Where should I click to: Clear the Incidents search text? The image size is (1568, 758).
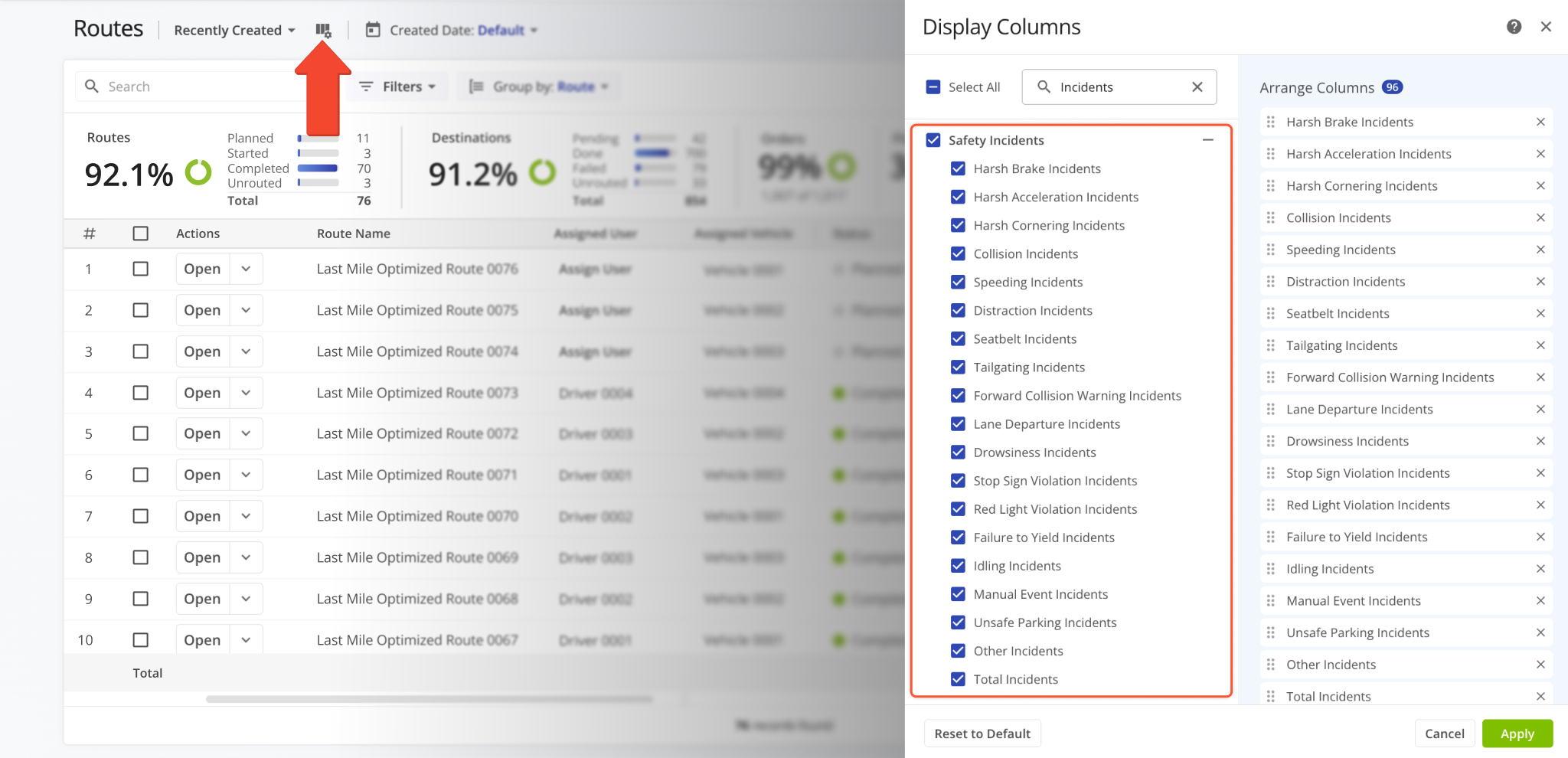[1197, 87]
